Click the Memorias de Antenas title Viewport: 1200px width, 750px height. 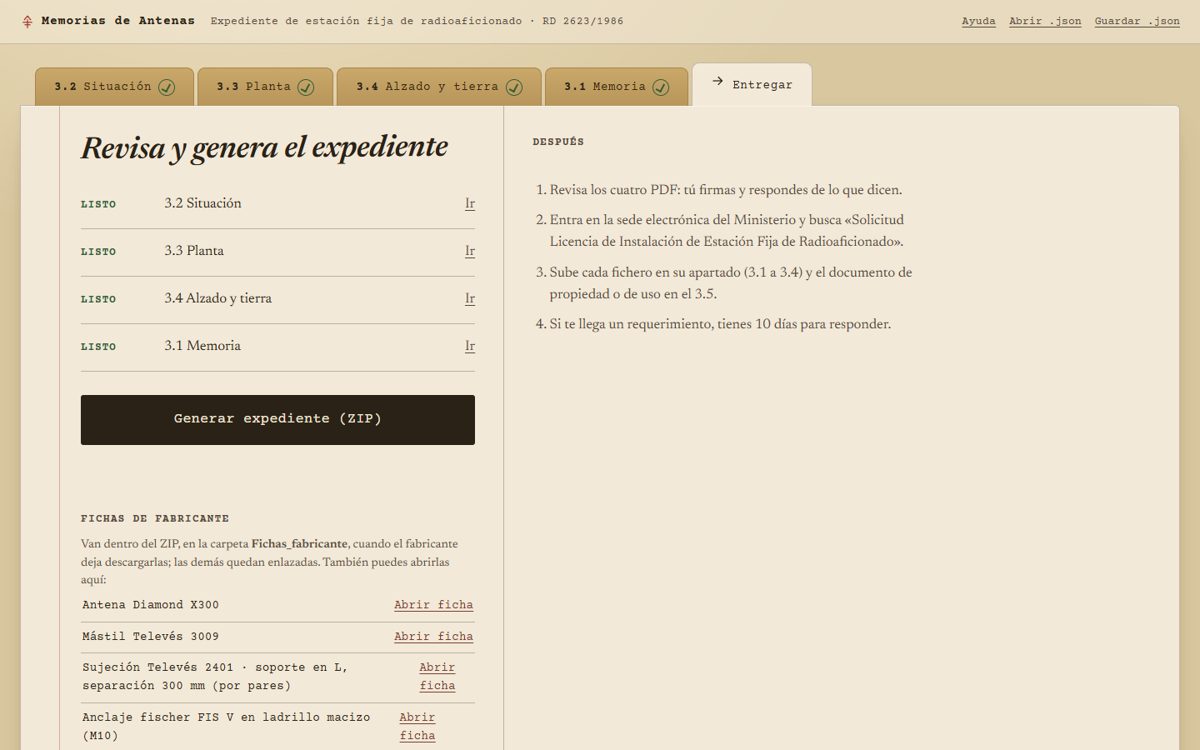point(118,21)
